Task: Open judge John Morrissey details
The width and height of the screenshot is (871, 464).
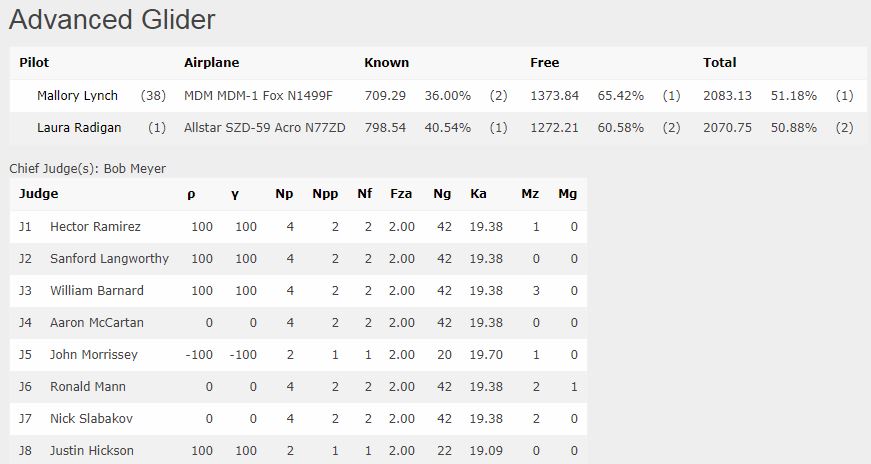Action: [93, 355]
